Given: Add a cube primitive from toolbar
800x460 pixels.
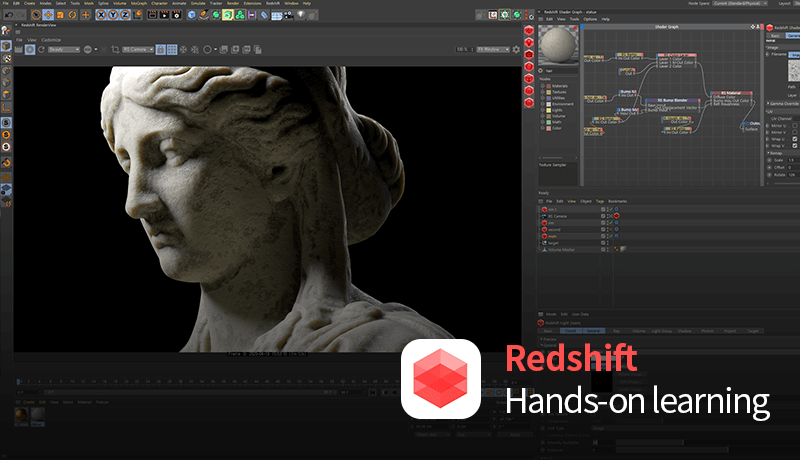Looking at the screenshot, I should 192,15.
